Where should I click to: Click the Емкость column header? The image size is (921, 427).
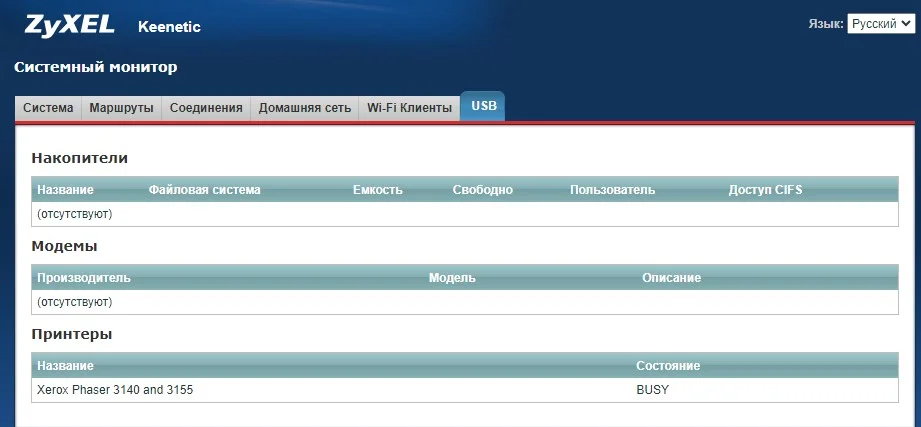[377, 190]
